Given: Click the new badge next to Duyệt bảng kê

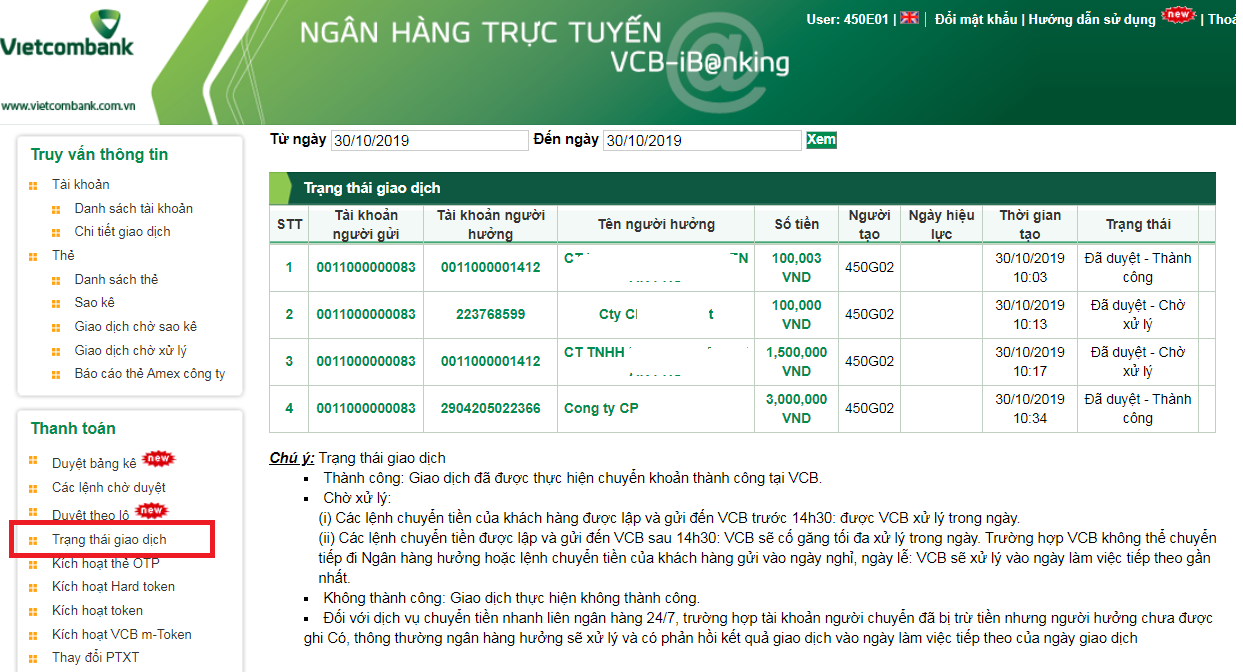Looking at the screenshot, I should point(159,458).
